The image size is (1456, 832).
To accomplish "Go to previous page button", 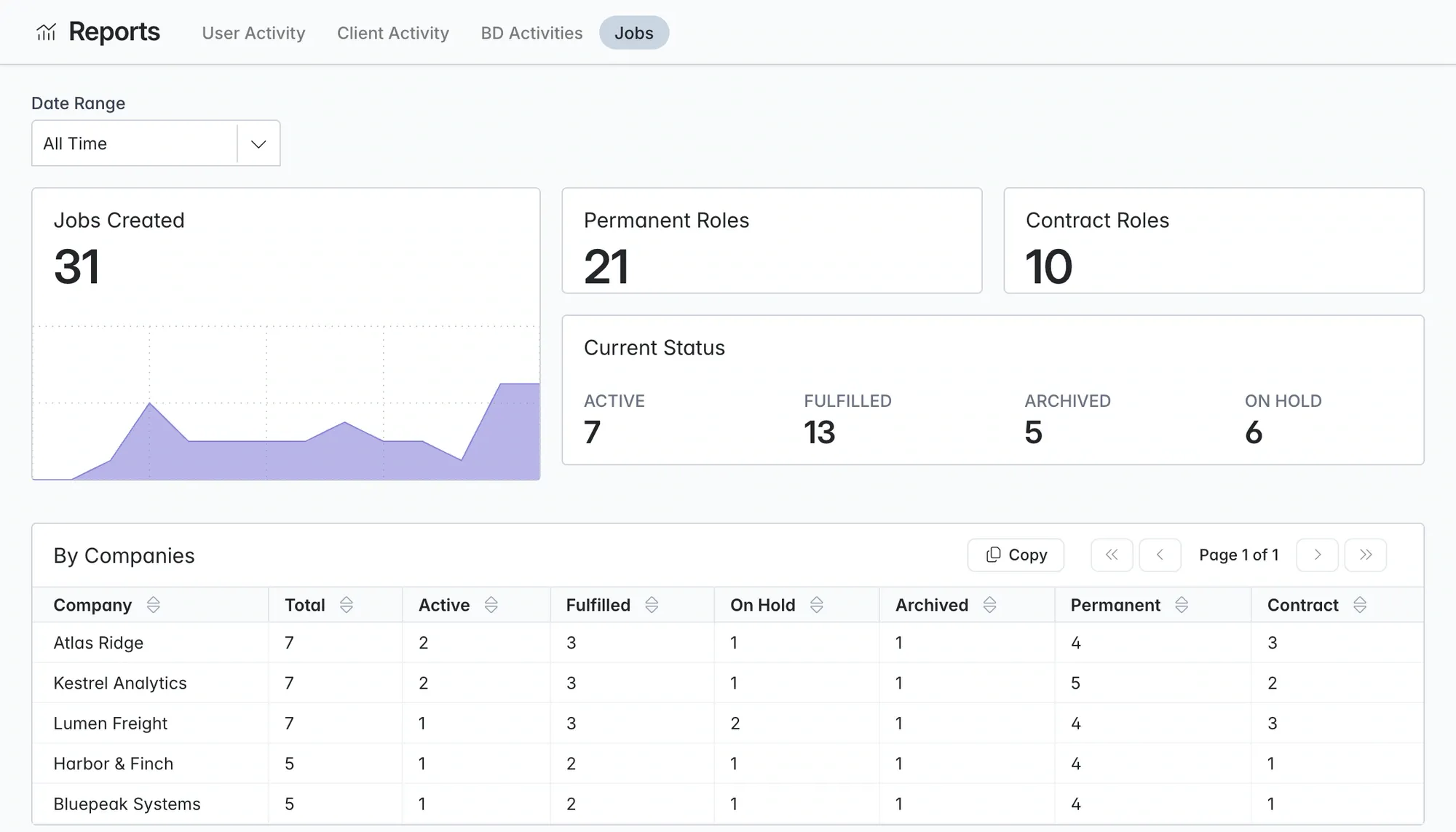I will point(1160,555).
